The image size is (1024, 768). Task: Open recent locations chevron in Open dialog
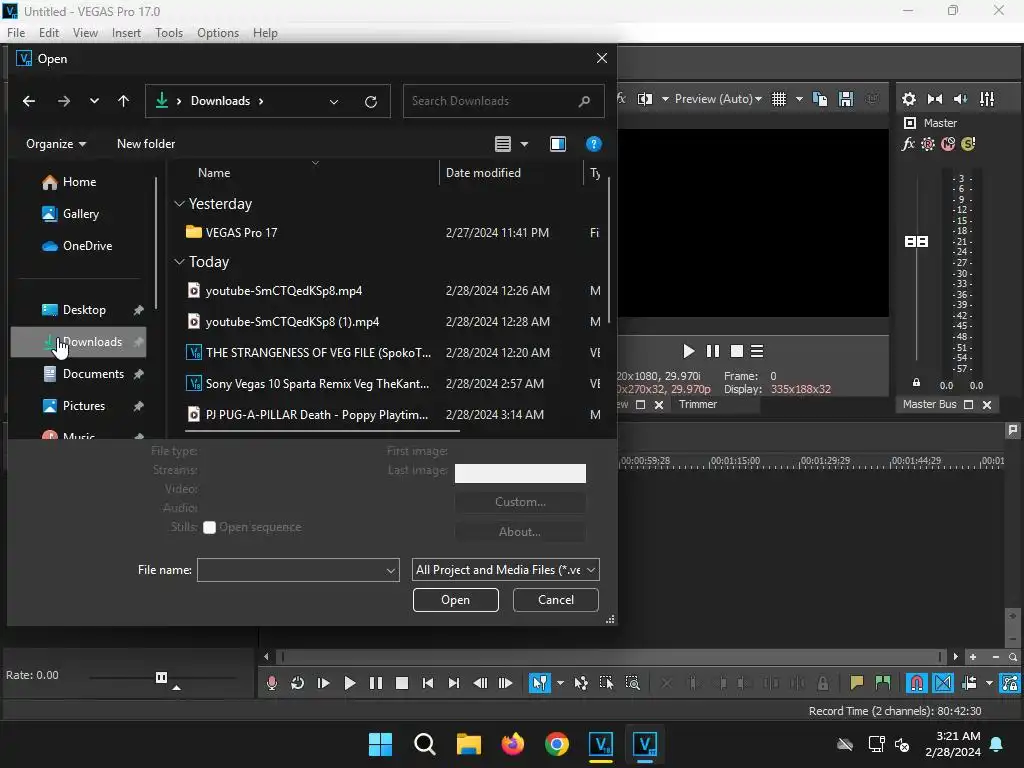94,101
